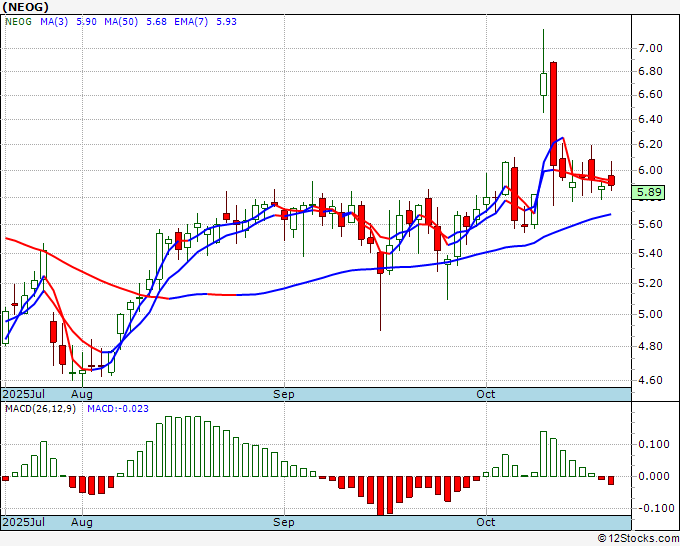Click the 6.20 price axis label

650,144
